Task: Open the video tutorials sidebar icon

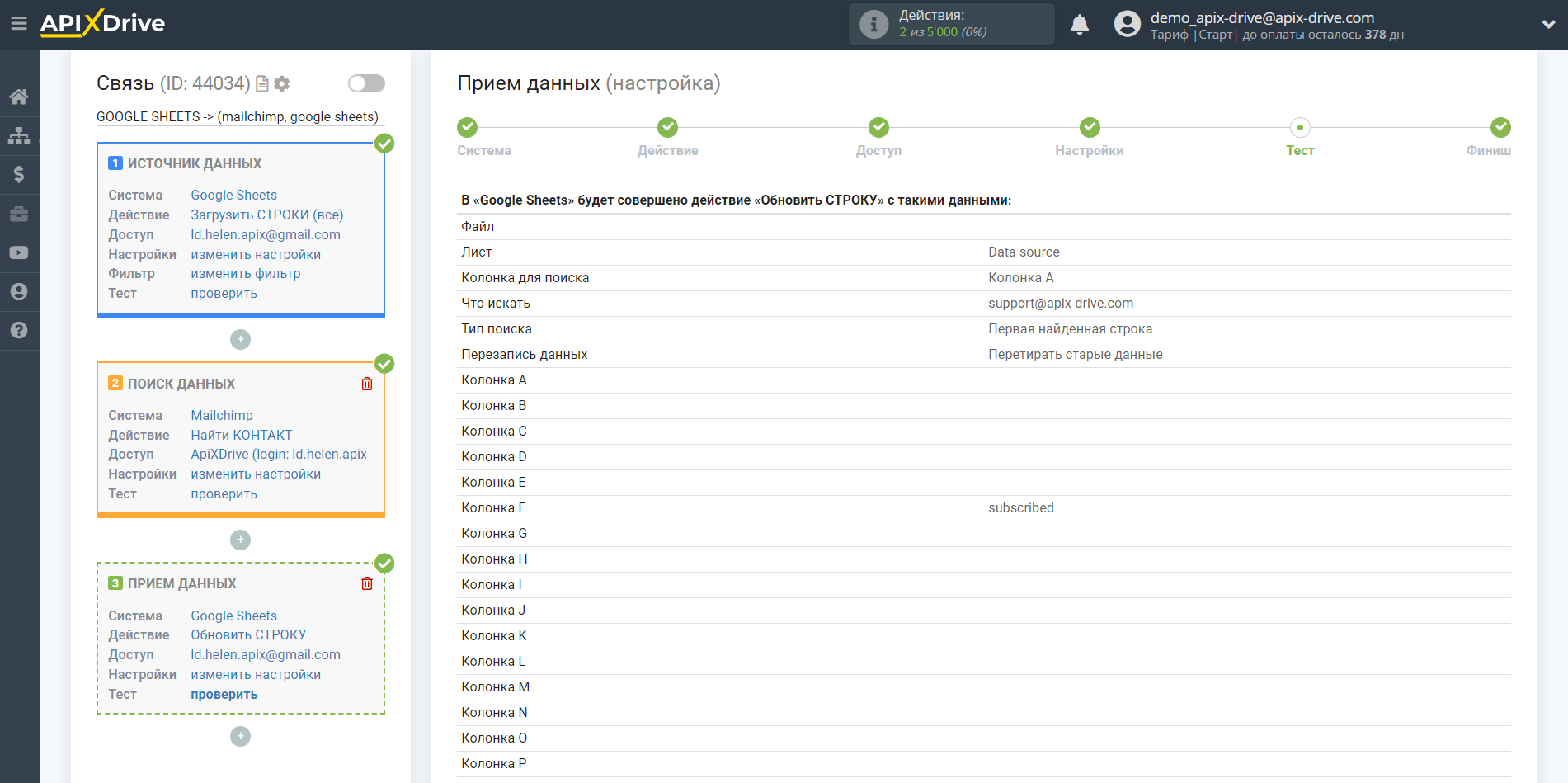Action: [19, 252]
